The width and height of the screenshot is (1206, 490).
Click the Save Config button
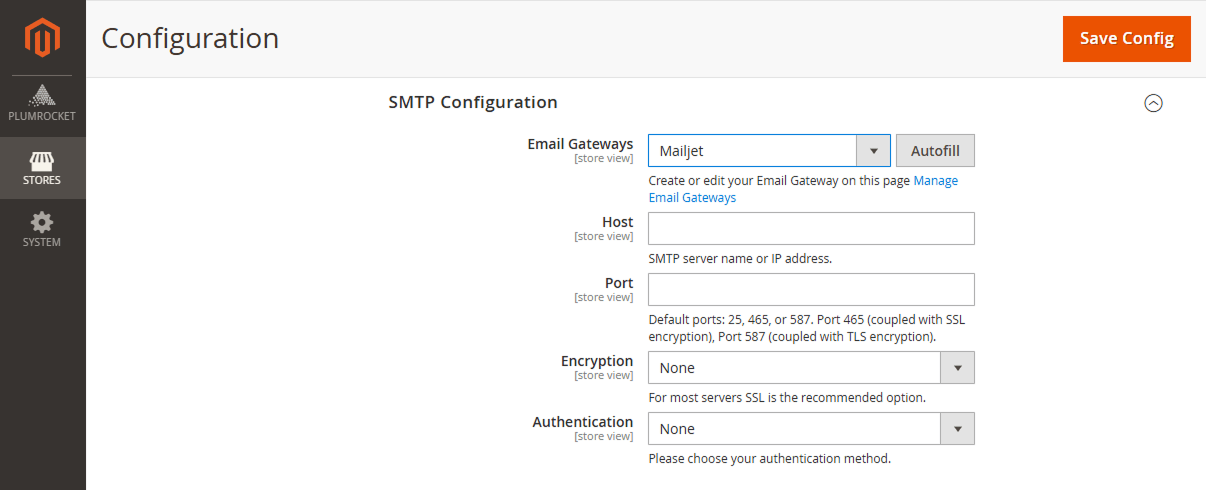1127,38
